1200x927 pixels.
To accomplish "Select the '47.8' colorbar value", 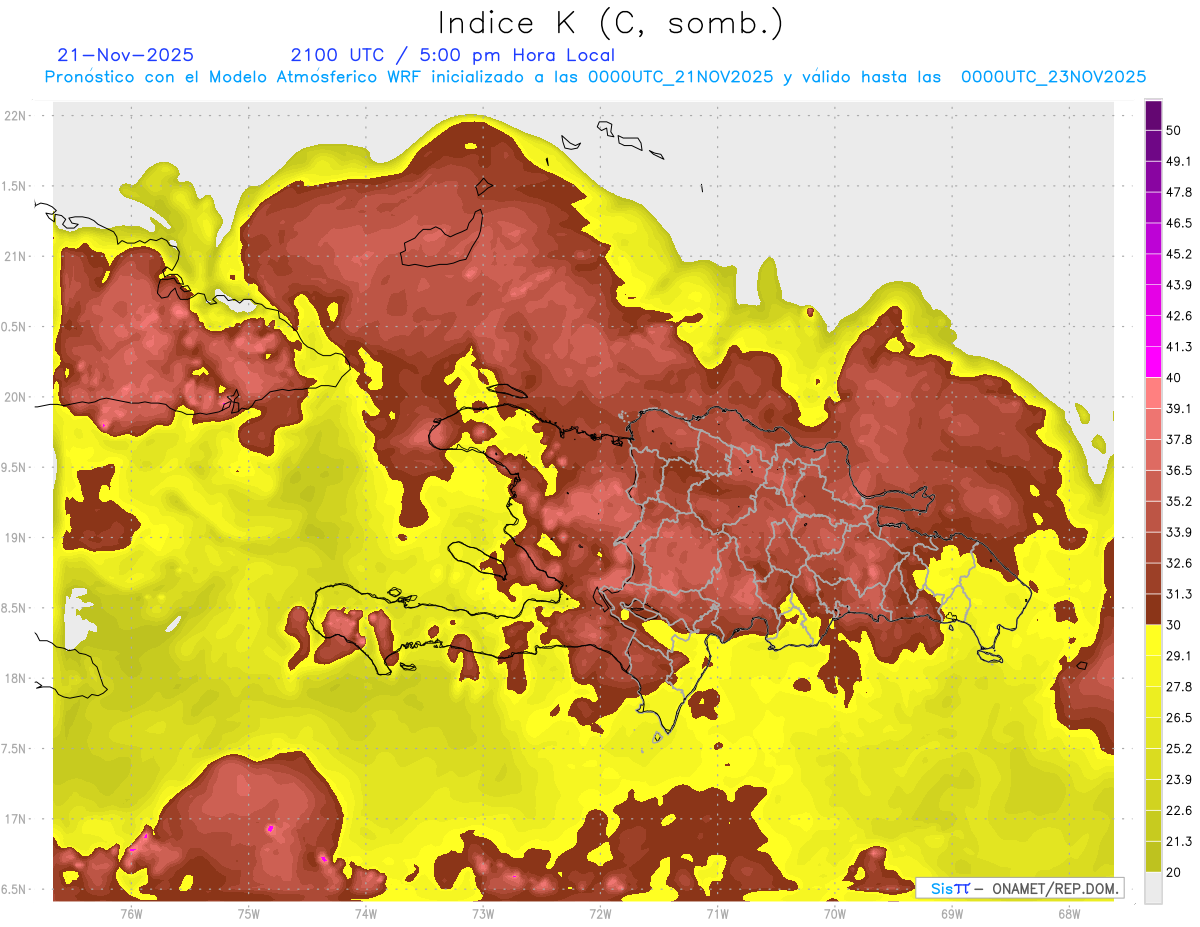I will [1179, 192].
